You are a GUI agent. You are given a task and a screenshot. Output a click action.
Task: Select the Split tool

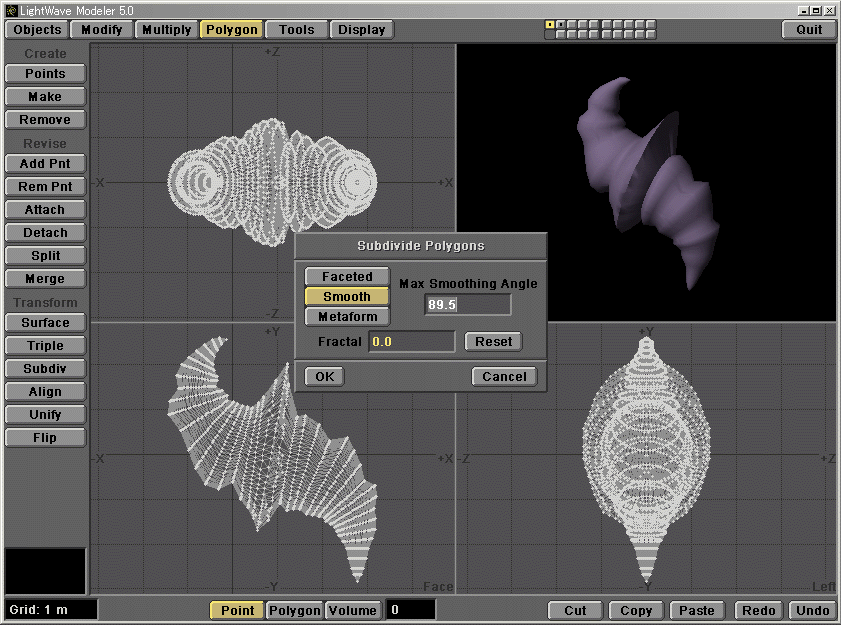coord(45,255)
